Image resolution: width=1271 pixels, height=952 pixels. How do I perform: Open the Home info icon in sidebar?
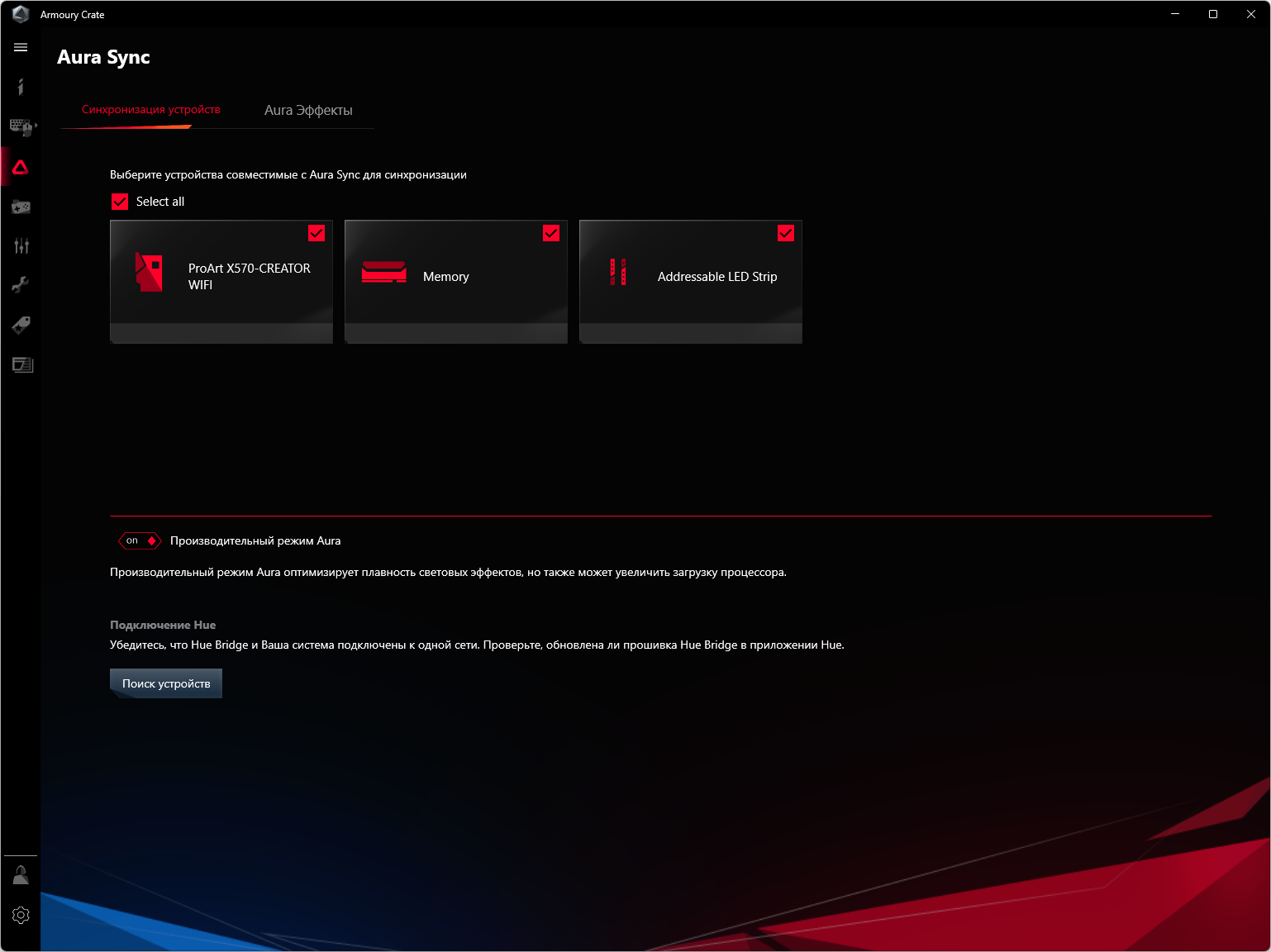(x=21, y=87)
